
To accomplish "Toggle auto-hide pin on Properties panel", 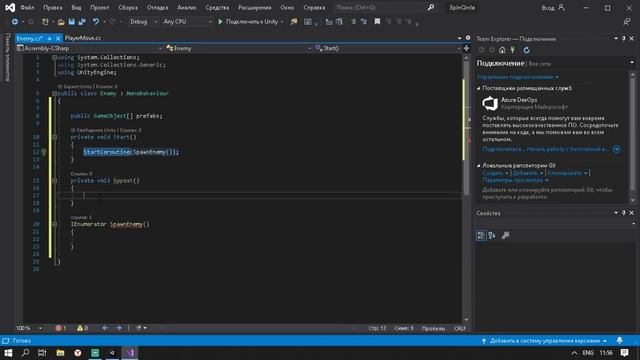I will 623,213.
